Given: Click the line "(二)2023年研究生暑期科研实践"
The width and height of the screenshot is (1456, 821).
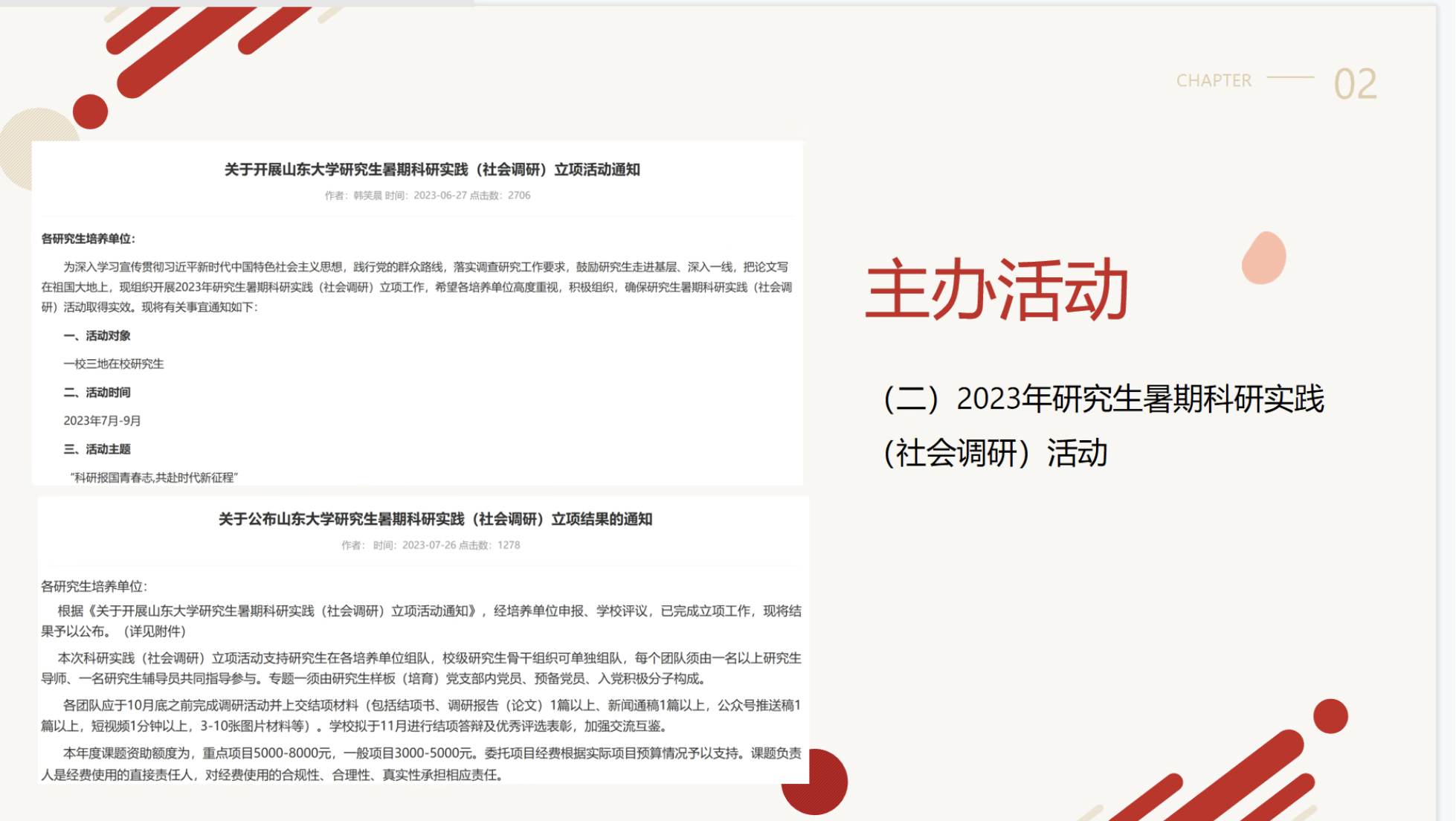Looking at the screenshot, I should (x=1104, y=399).
